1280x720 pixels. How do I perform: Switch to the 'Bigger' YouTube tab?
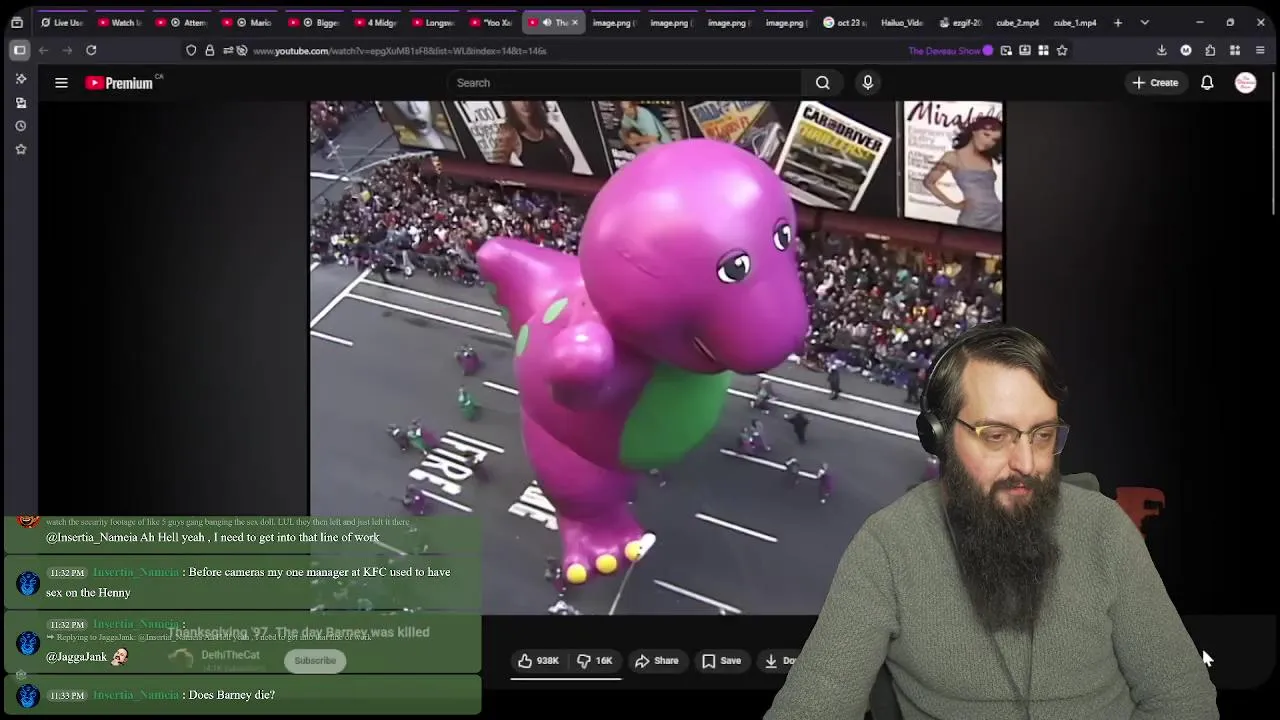pyautogui.click(x=315, y=22)
